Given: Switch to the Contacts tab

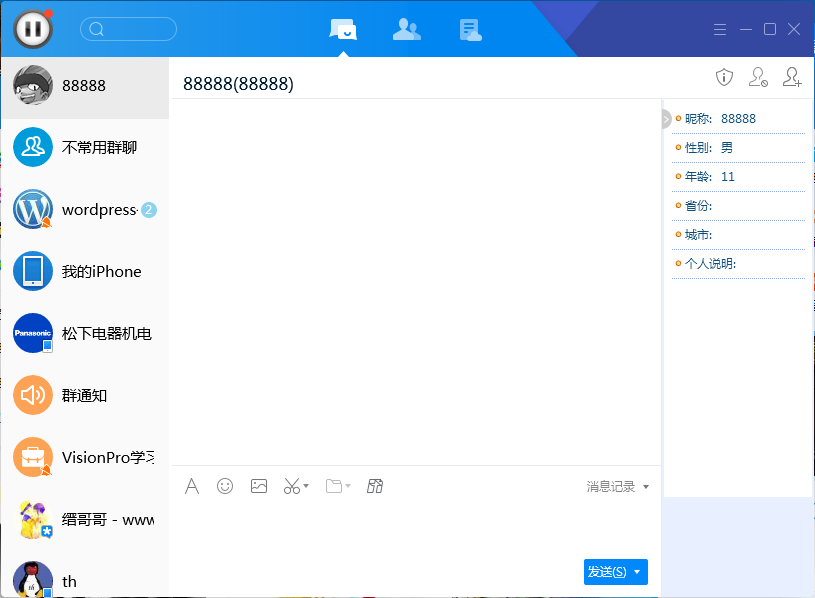Looking at the screenshot, I should [406, 29].
